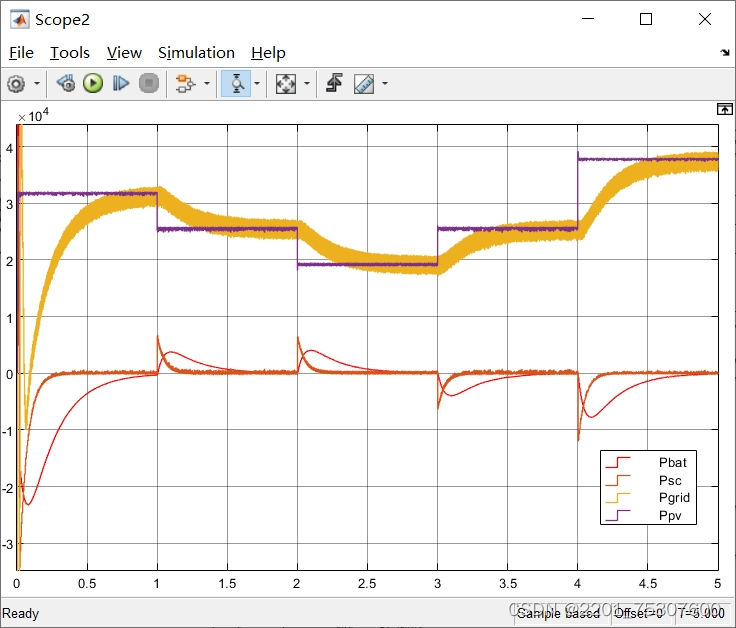The width and height of the screenshot is (736, 628).
Task: Click the MATLAB logo icon in title bar
Action: tap(20, 19)
